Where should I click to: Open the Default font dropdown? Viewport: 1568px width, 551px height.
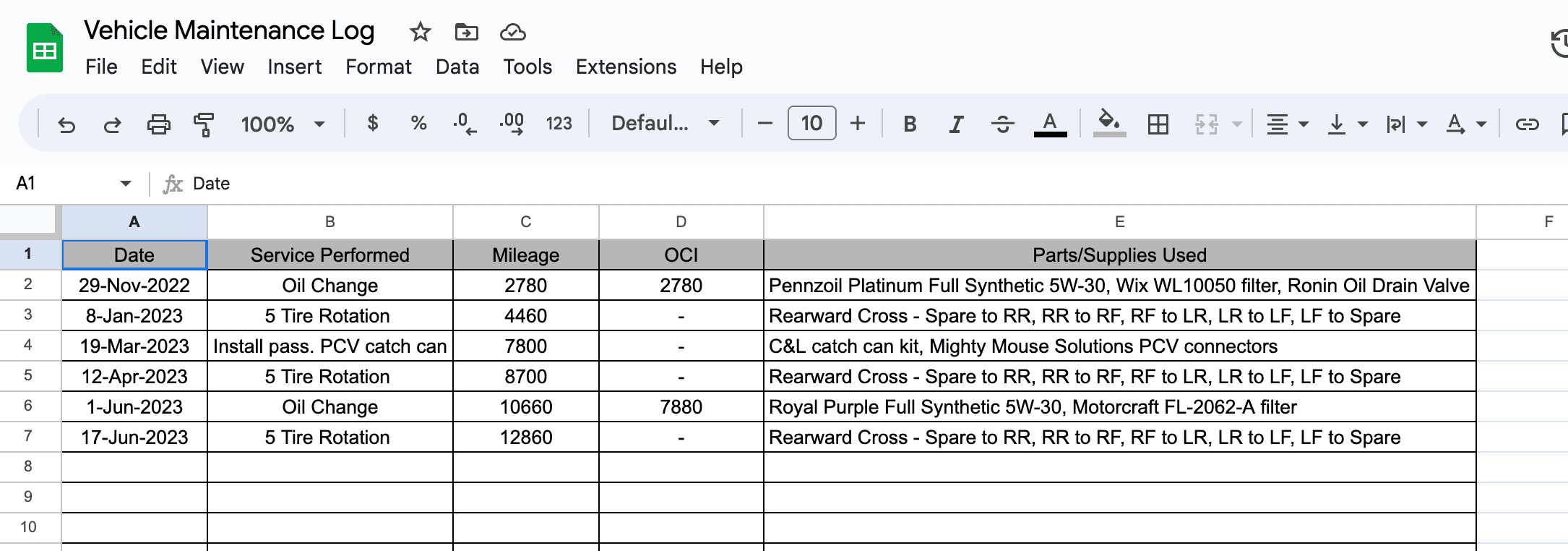665,124
